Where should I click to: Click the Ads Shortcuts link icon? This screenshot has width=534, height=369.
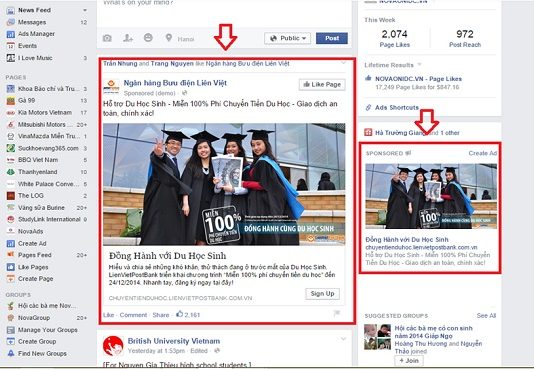[368, 108]
